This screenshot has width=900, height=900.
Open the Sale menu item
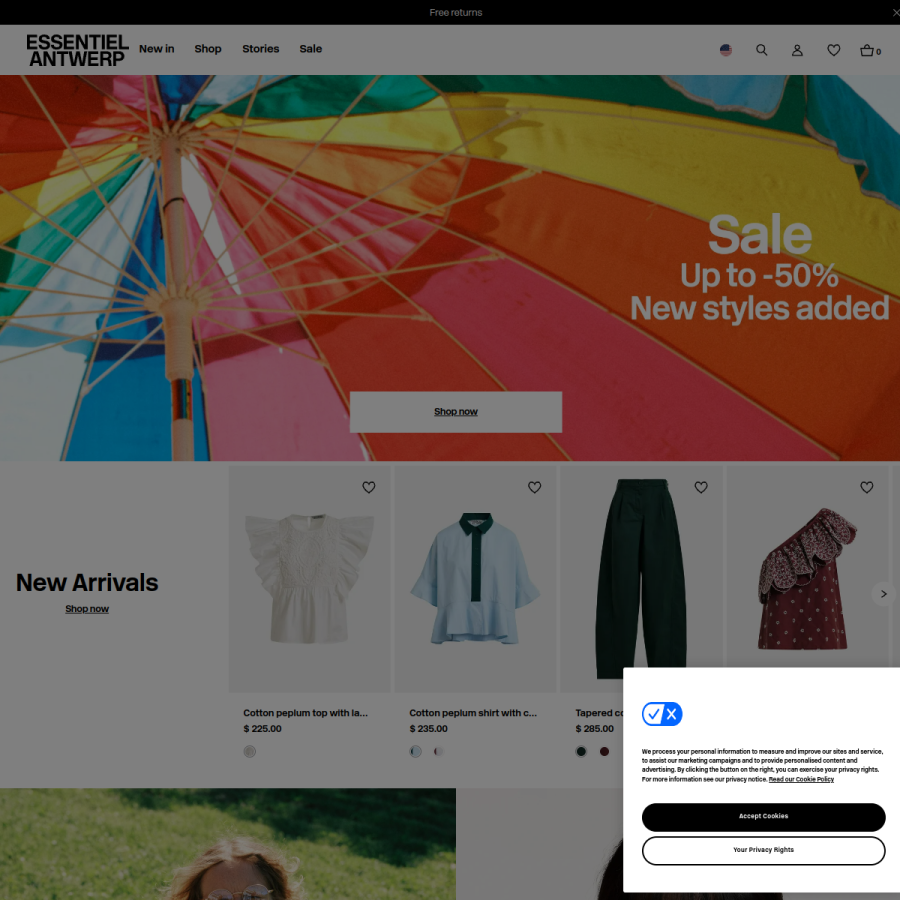click(x=311, y=49)
